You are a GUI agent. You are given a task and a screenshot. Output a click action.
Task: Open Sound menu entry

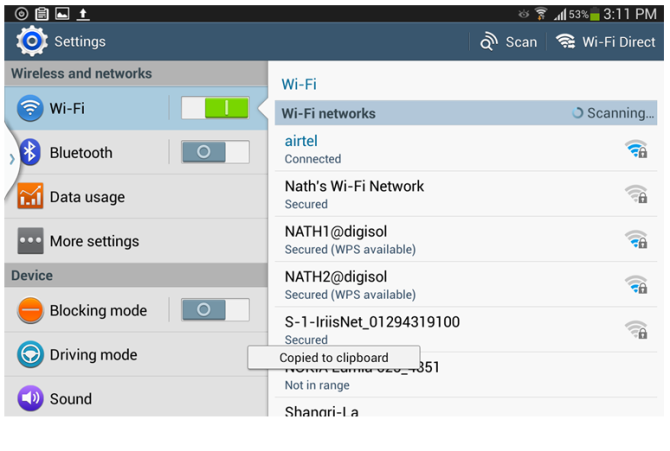point(136,398)
